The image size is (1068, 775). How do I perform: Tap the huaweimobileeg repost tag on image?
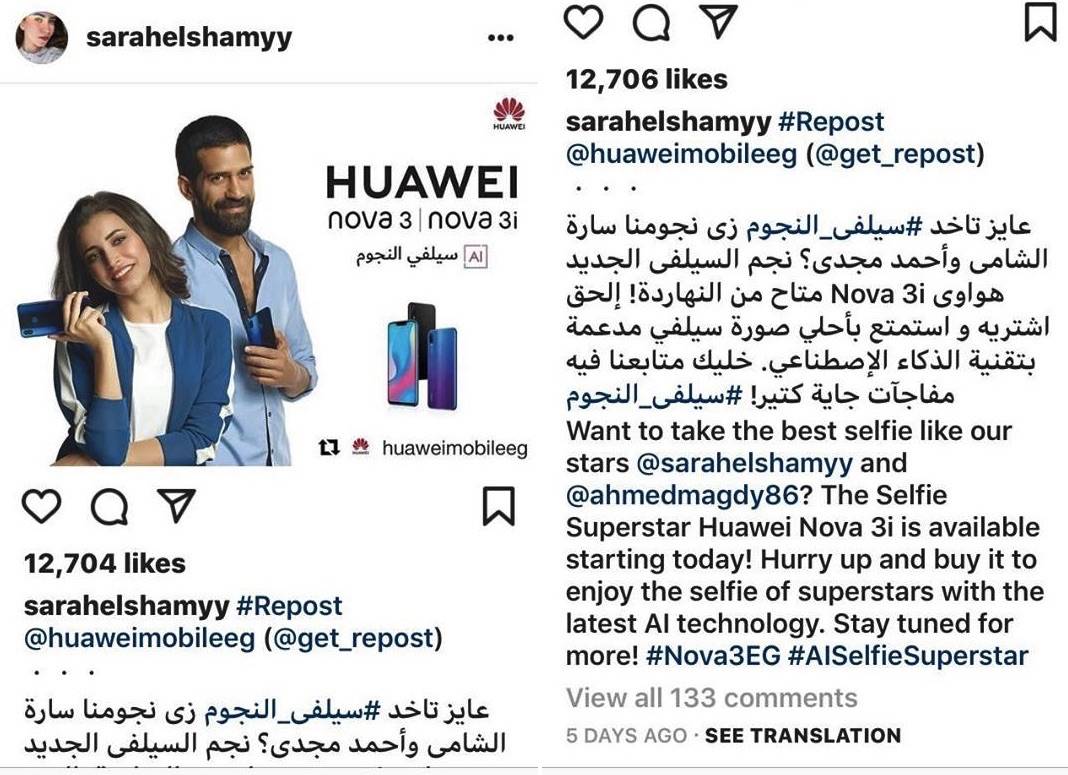tap(423, 448)
